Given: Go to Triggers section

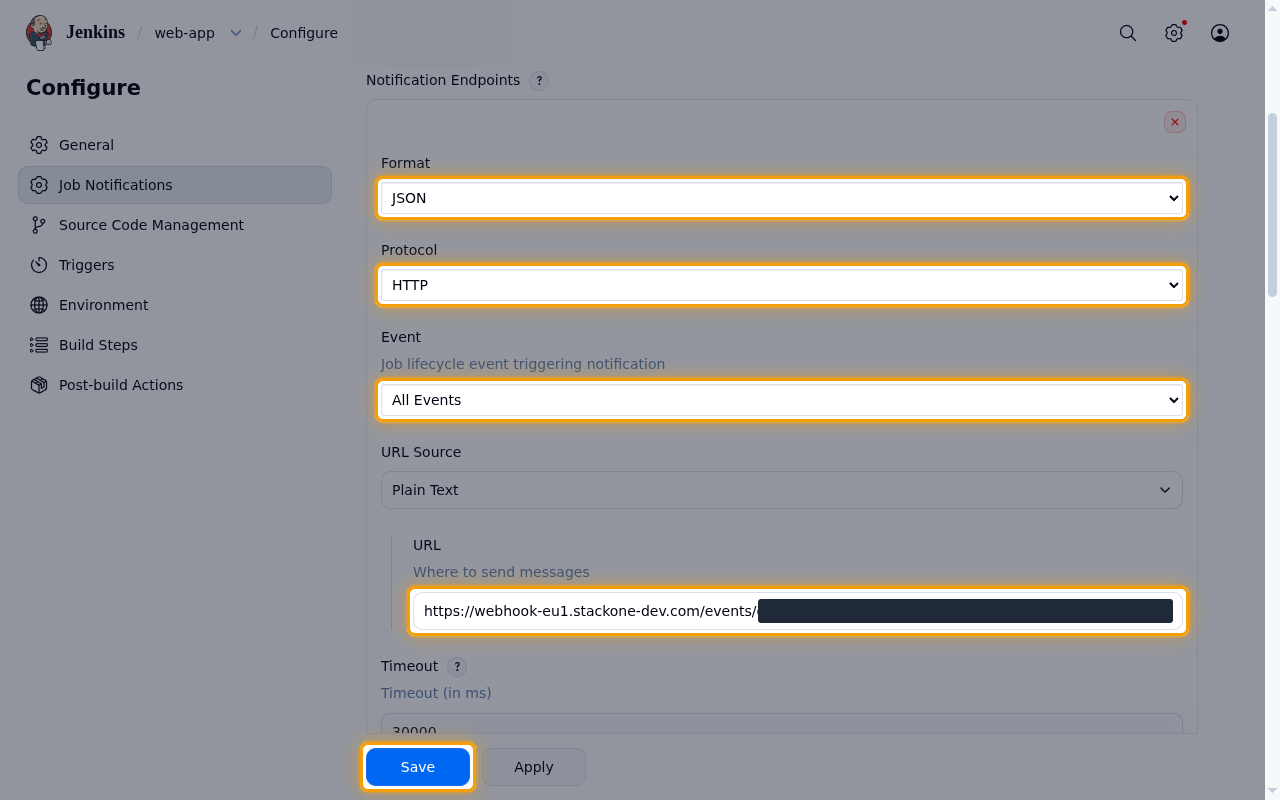Looking at the screenshot, I should [x=175, y=265].
